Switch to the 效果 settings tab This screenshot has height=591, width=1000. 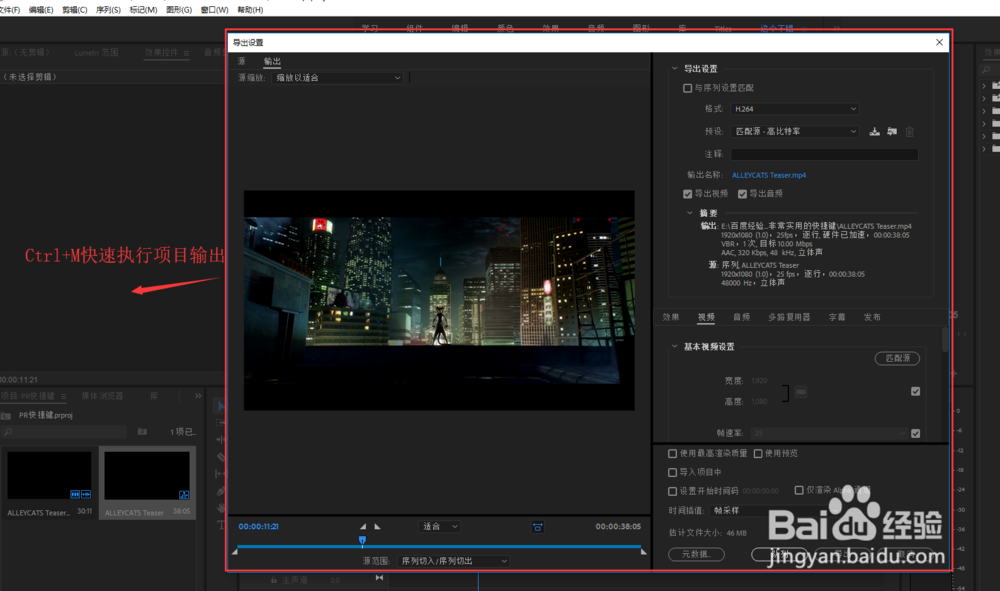coord(671,317)
